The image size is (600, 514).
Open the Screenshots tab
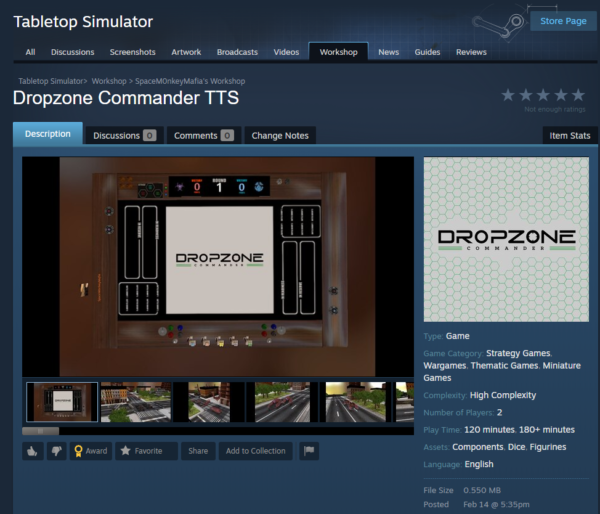point(132,52)
